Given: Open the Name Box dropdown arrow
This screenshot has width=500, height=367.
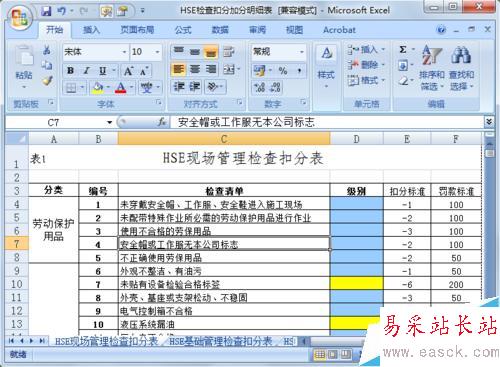Looking at the screenshot, I should point(109,123).
